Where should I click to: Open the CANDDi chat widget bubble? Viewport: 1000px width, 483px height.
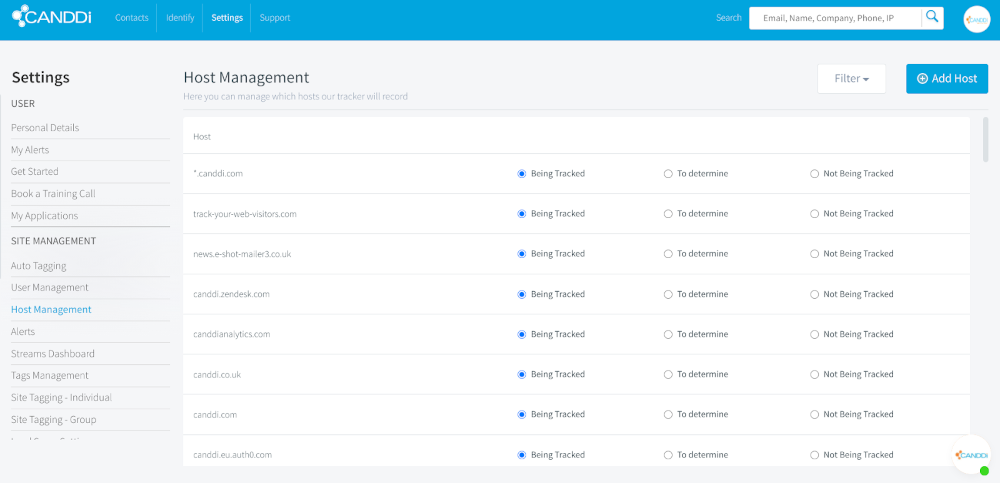coord(972,455)
